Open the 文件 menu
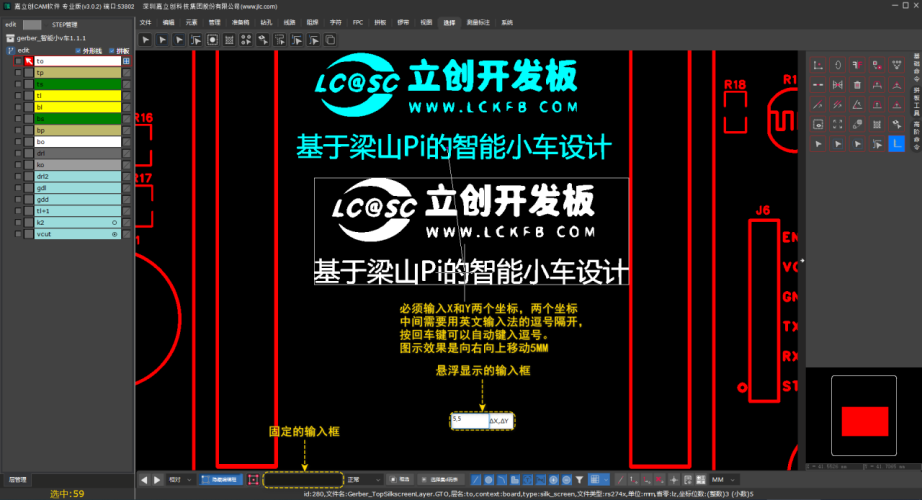The height and width of the screenshot is (500, 922). pos(145,22)
